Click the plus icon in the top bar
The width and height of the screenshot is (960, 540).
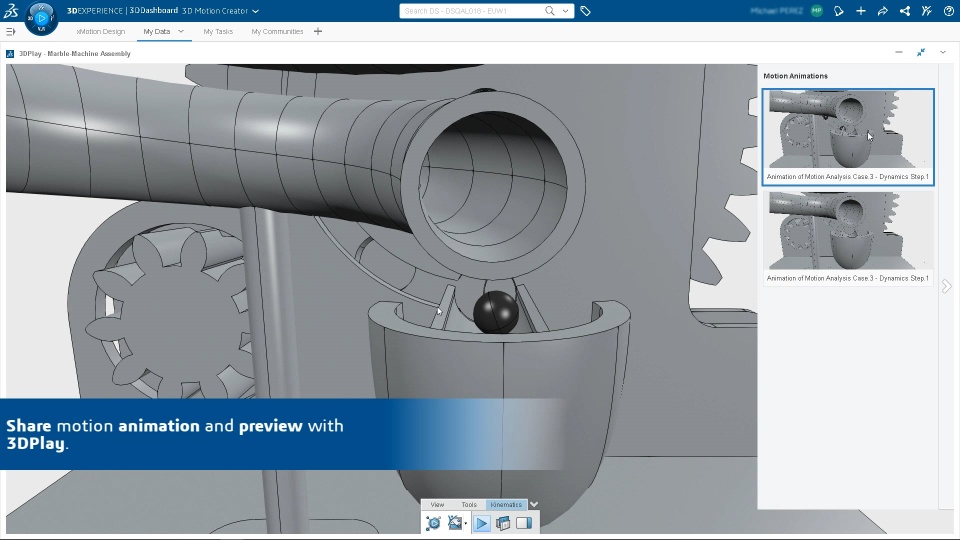point(861,11)
